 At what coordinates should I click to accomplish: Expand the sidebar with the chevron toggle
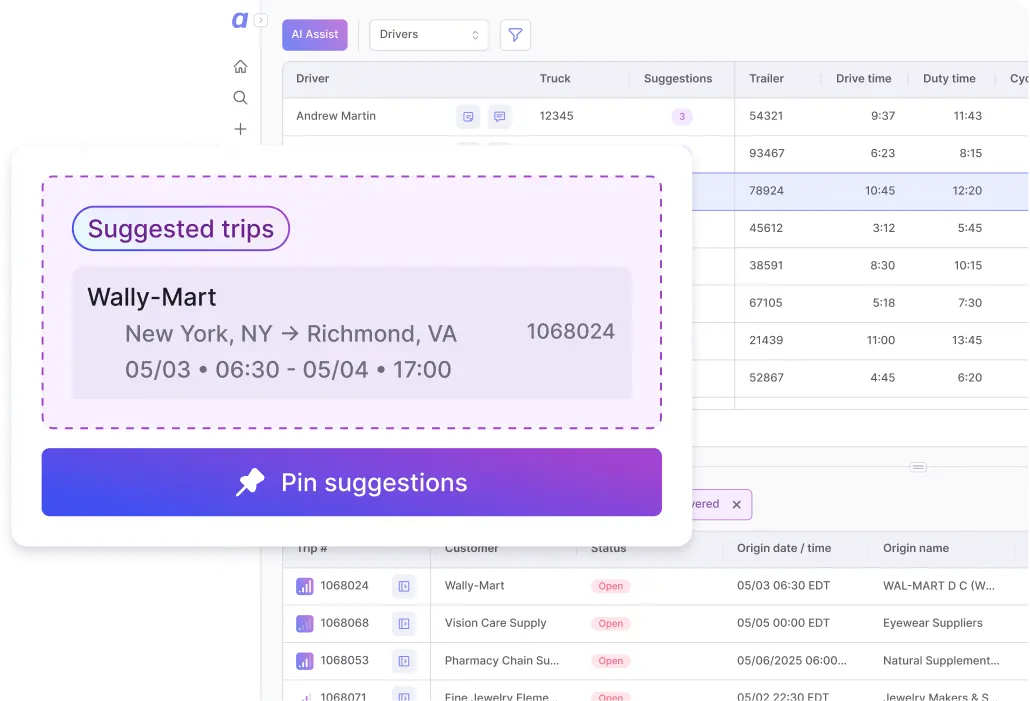pos(261,20)
